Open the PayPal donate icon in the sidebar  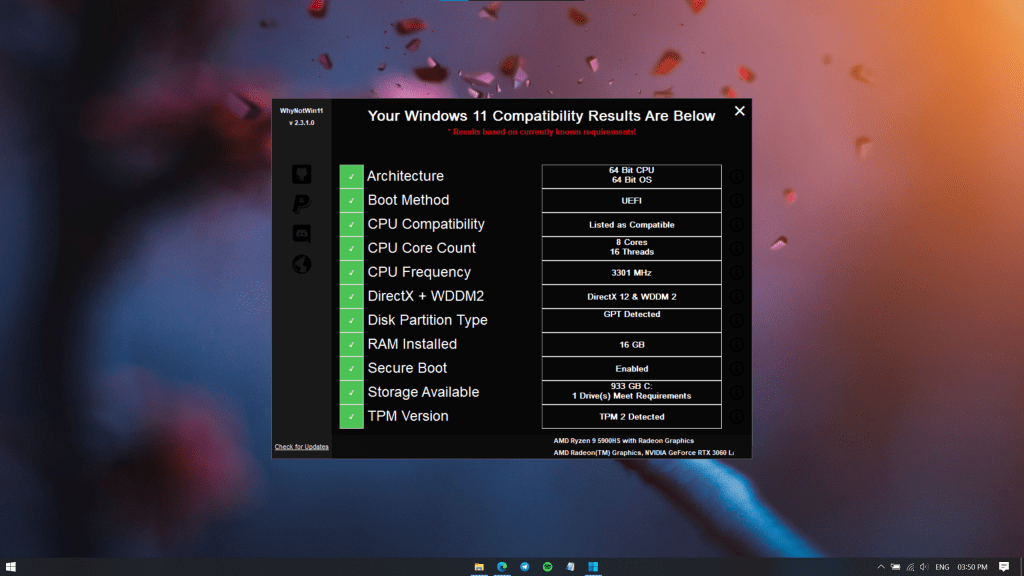[x=301, y=204]
